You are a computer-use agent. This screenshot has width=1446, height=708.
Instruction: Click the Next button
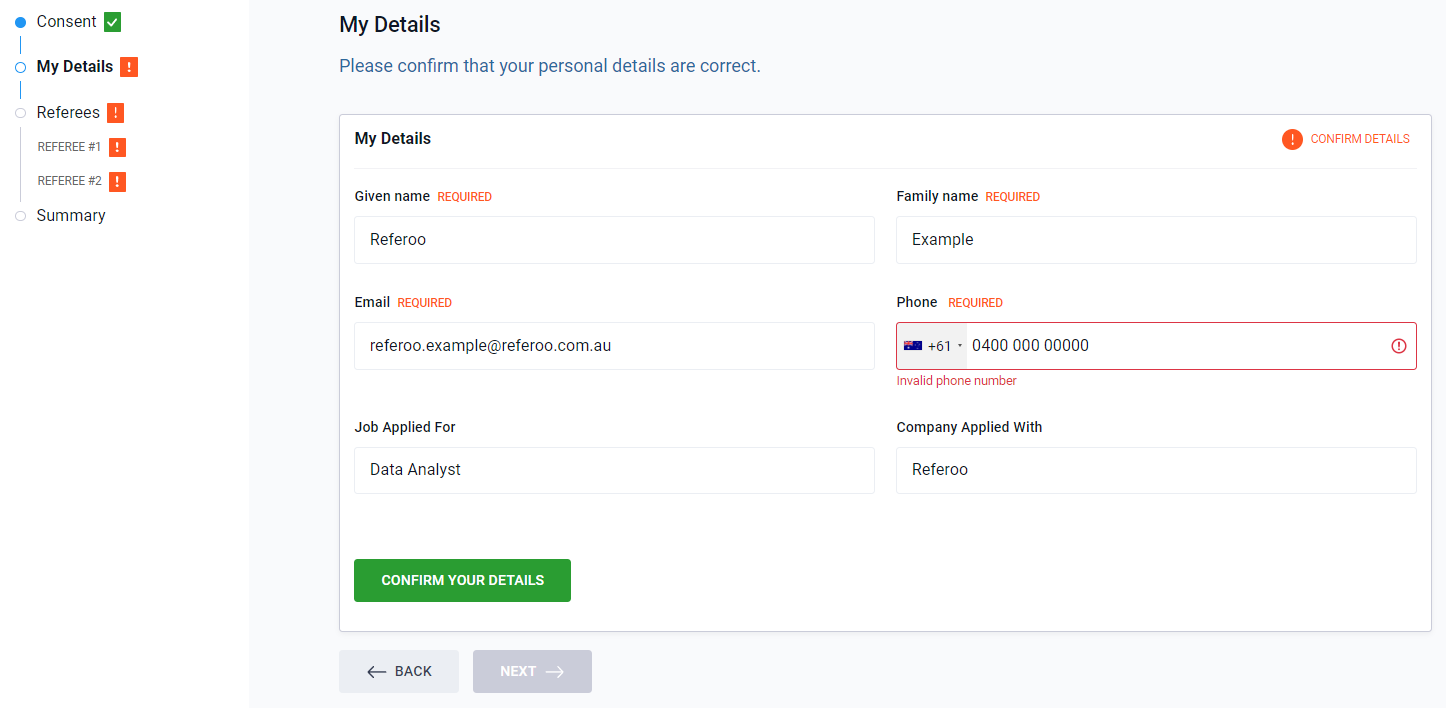coord(532,671)
